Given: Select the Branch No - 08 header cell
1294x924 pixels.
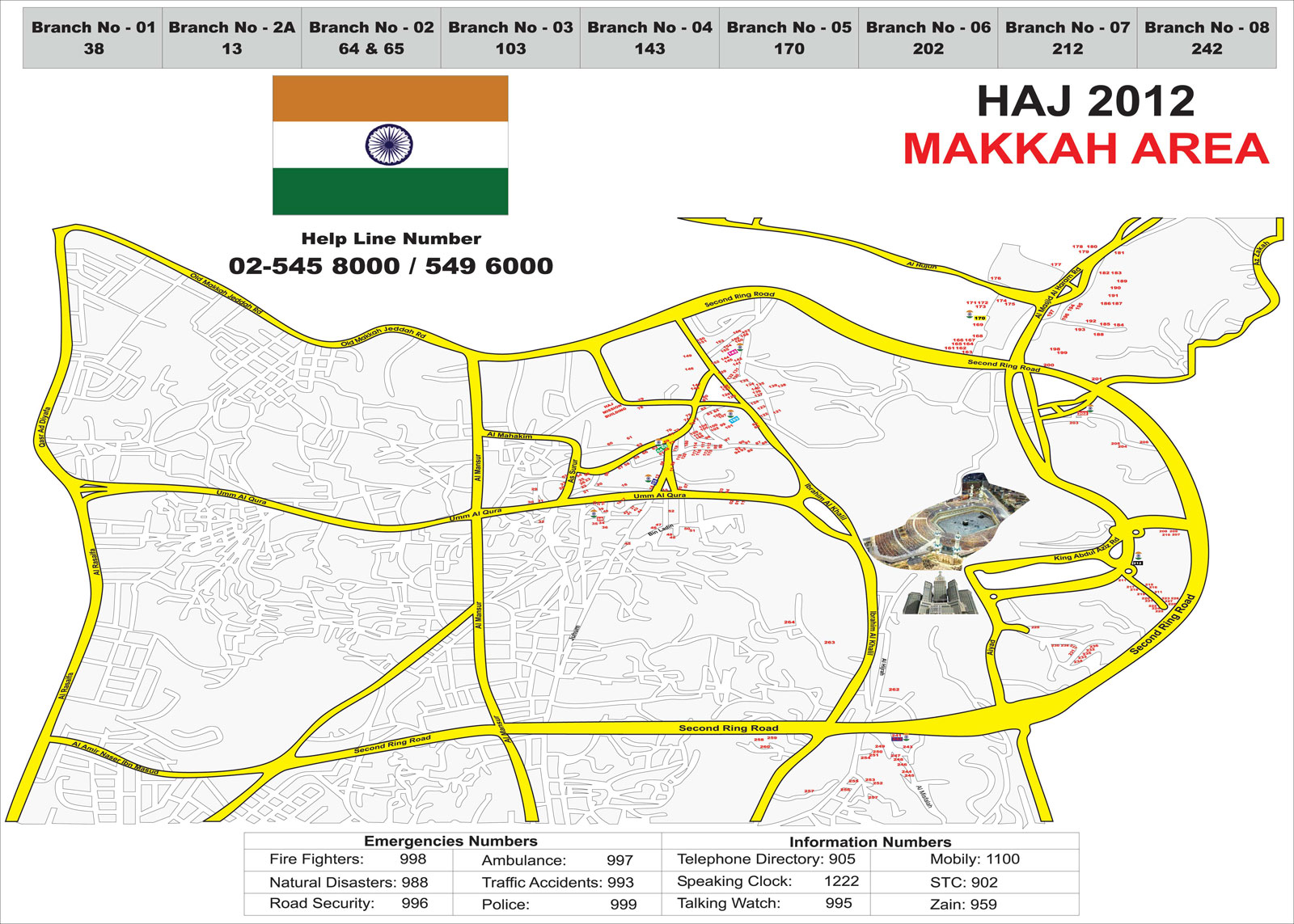Looking at the screenshot, I should 1207,38.
